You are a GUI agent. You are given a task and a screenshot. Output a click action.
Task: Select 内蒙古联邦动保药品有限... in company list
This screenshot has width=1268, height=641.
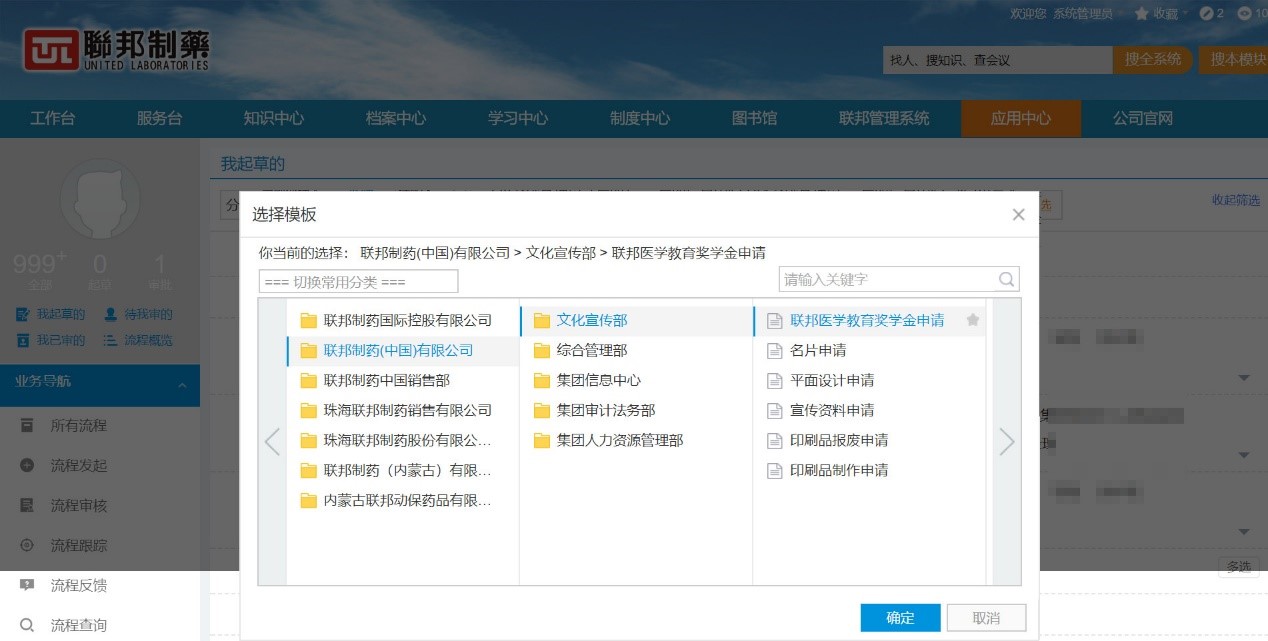tap(403, 501)
